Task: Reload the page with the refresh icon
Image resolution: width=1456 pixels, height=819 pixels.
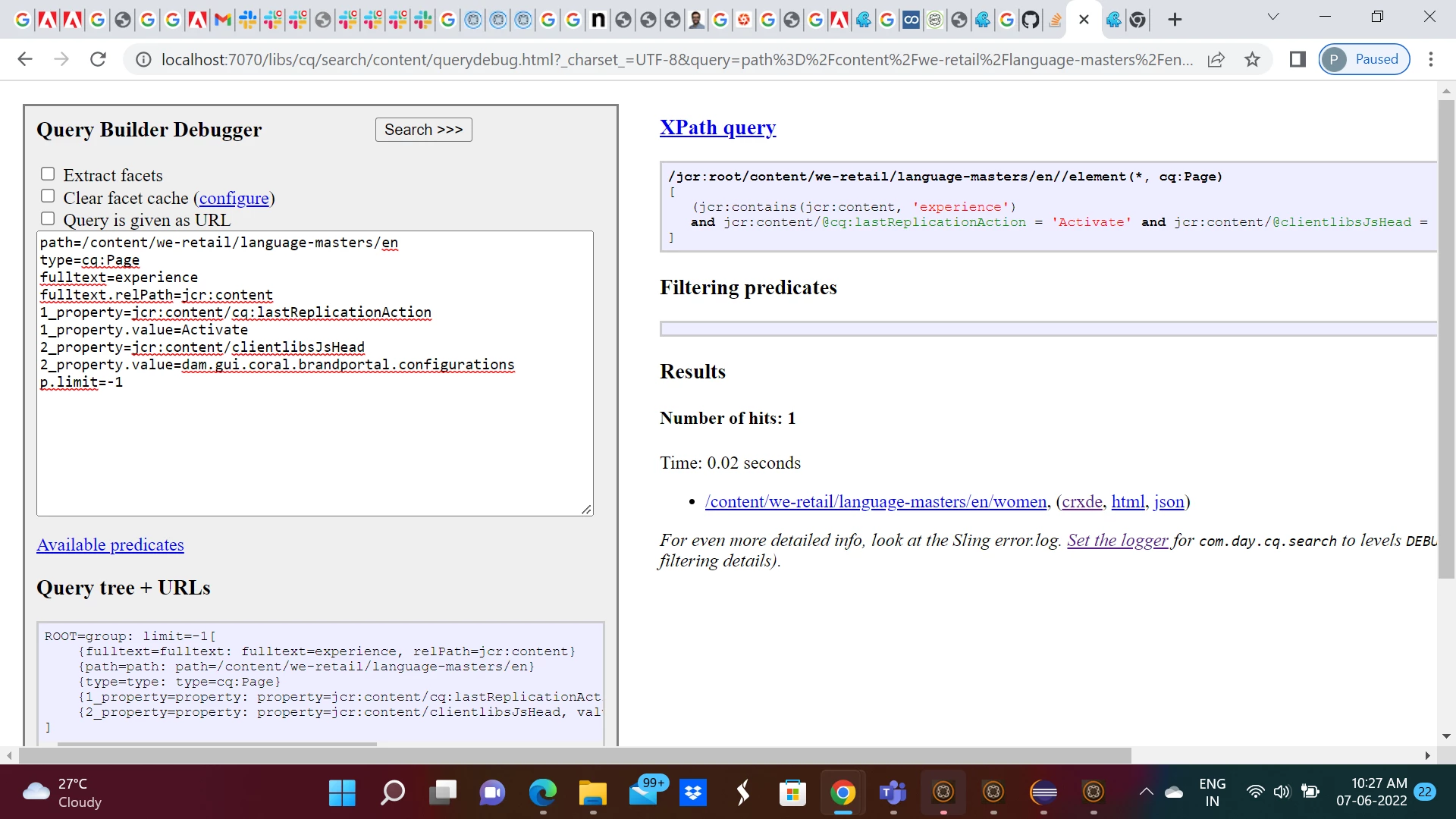Action: [x=98, y=59]
